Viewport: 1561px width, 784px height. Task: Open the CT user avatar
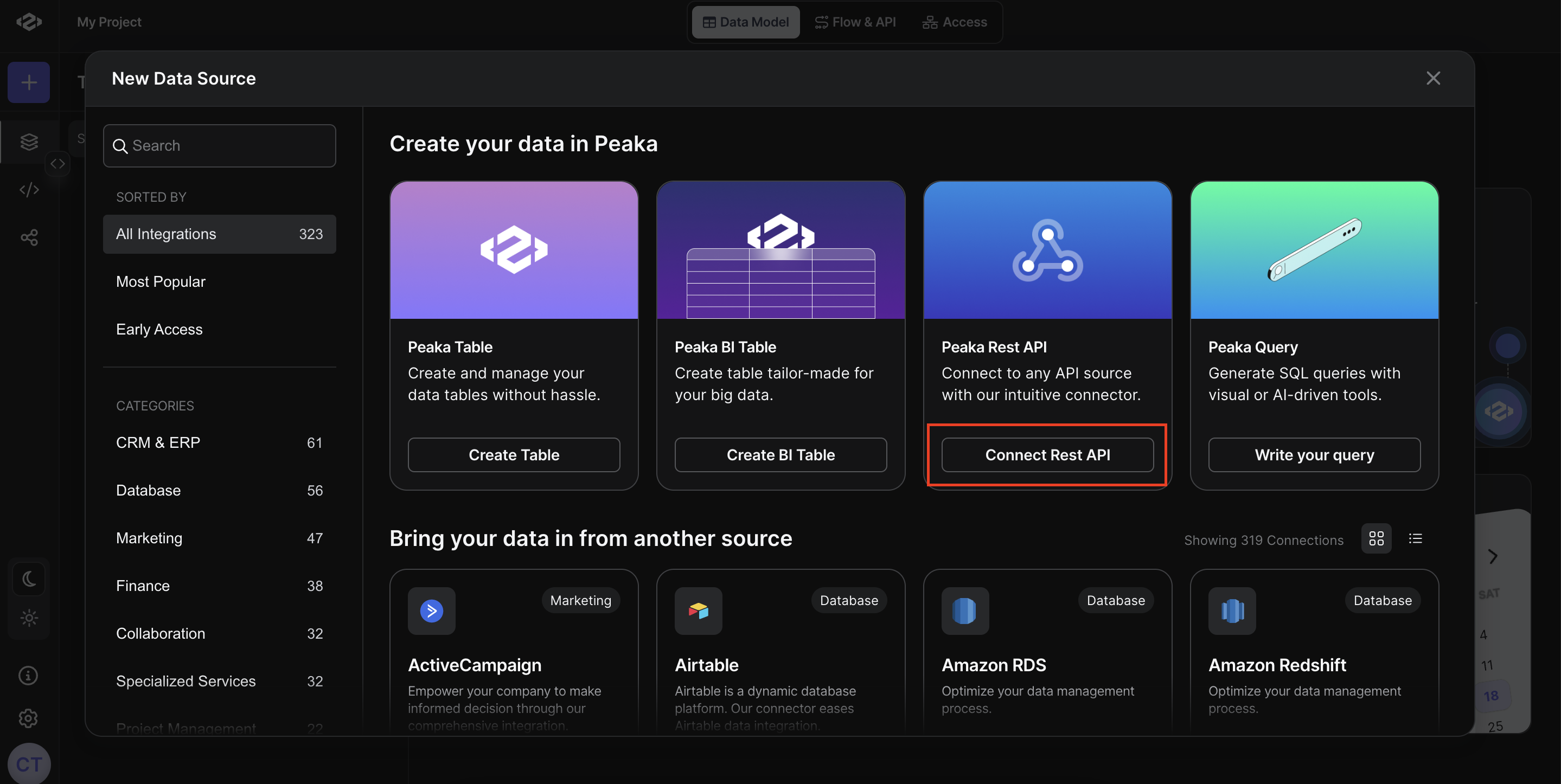point(29,764)
